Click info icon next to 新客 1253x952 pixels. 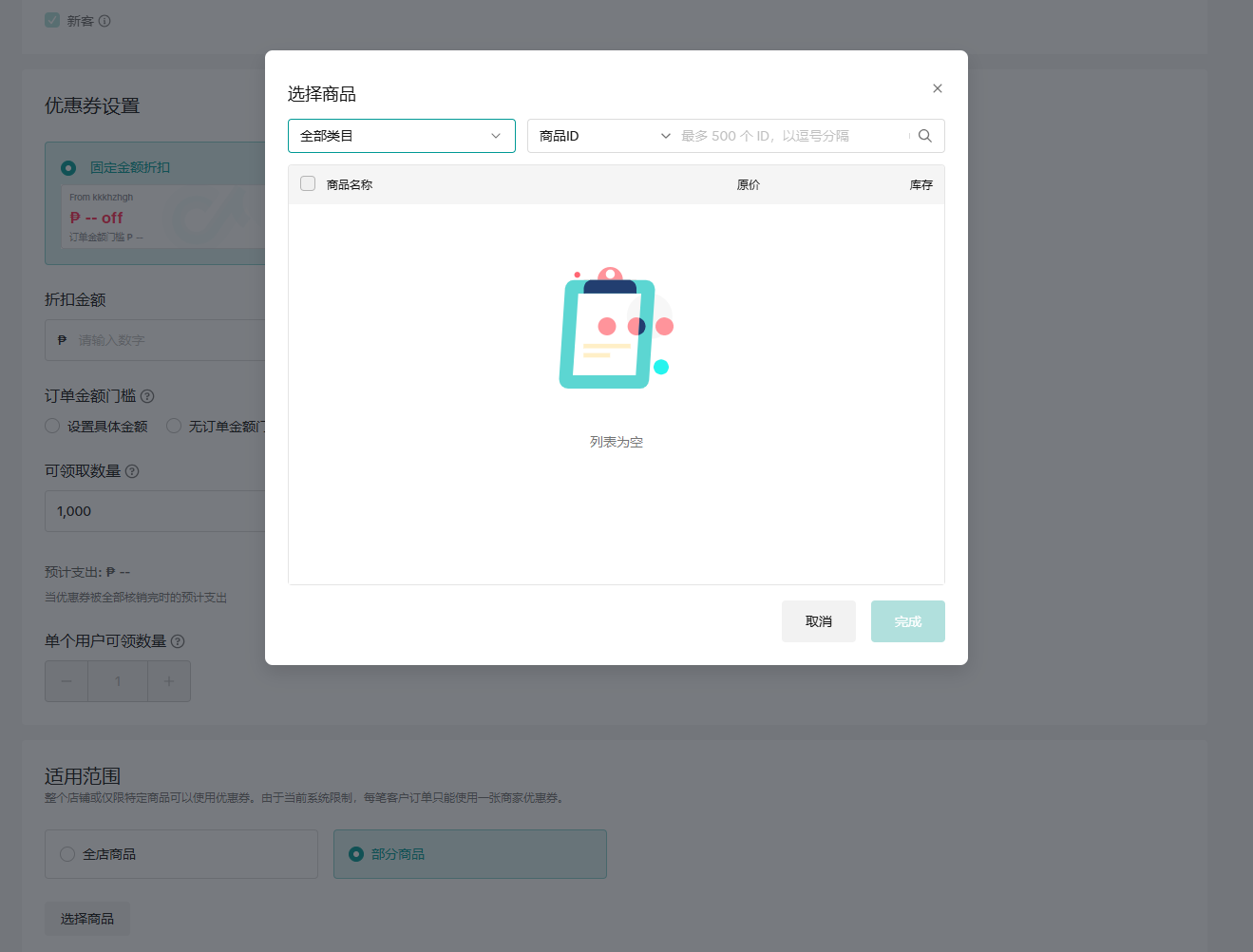coord(104,21)
